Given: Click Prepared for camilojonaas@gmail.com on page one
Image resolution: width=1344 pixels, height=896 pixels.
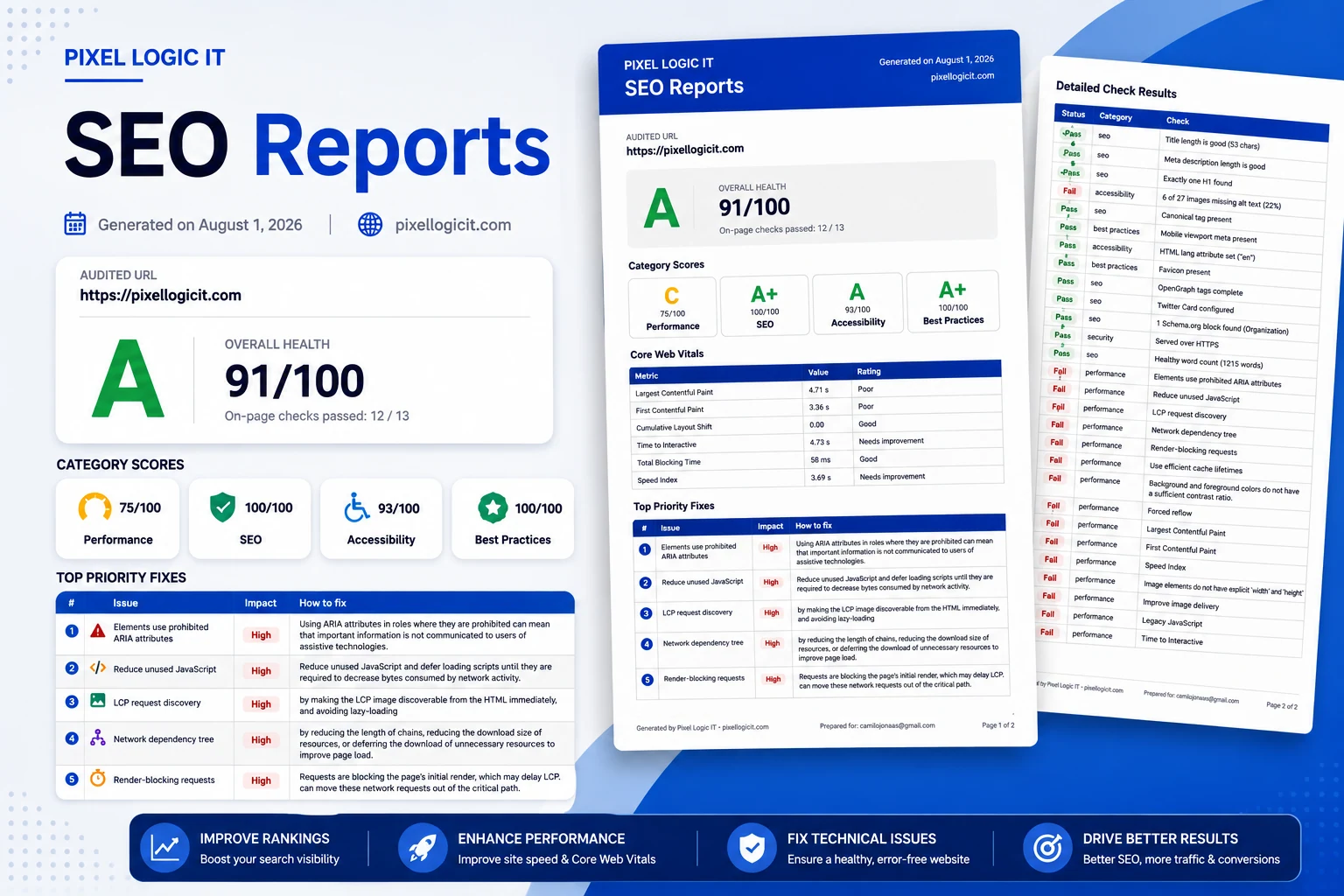Looking at the screenshot, I should [x=877, y=725].
